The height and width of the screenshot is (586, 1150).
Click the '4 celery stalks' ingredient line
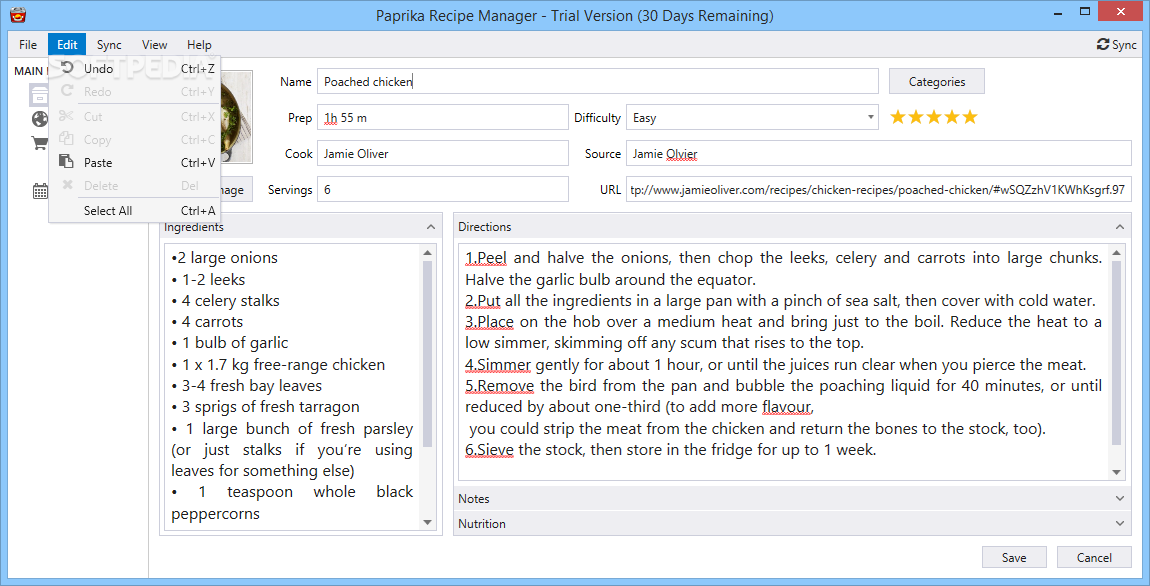225,301
